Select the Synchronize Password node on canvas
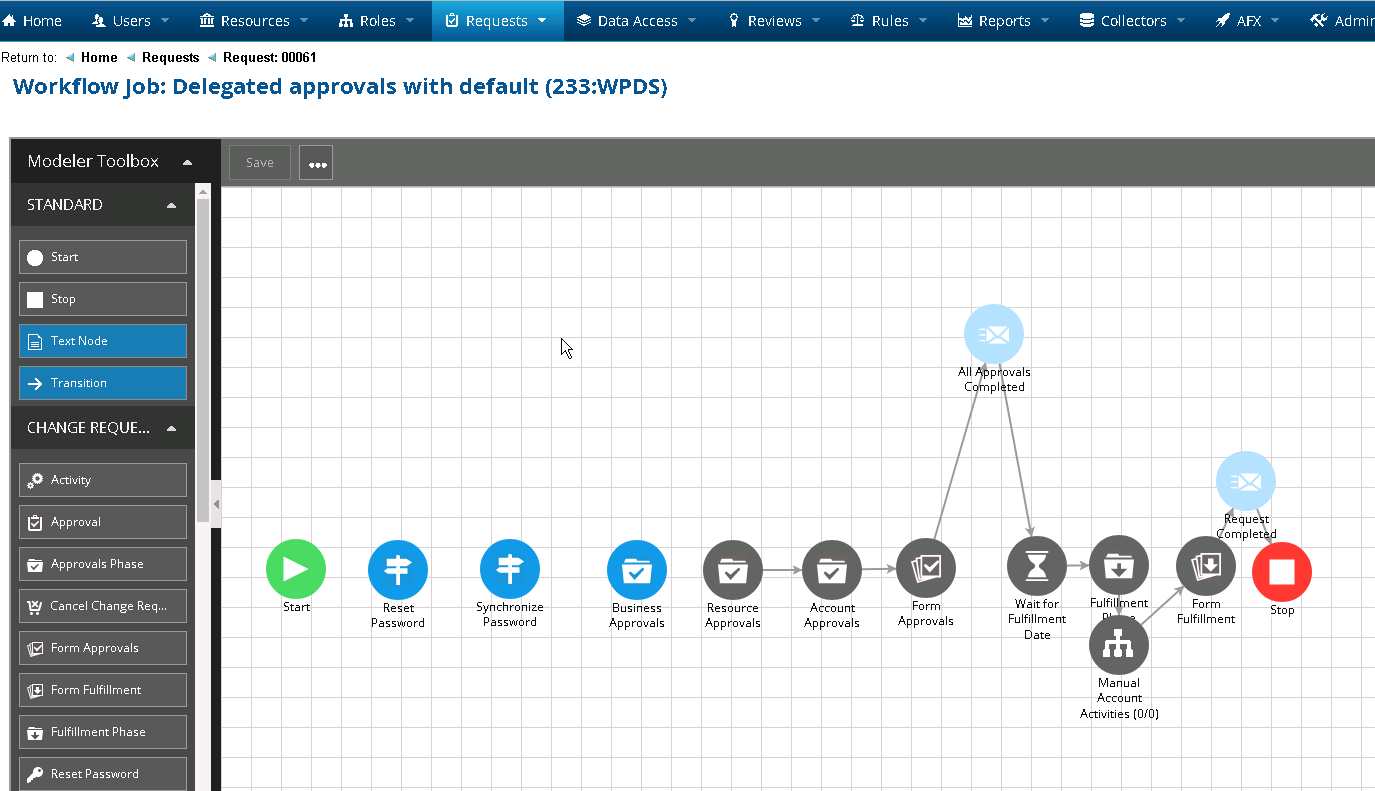The height and width of the screenshot is (791, 1375). pyautogui.click(x=510, y=569)
